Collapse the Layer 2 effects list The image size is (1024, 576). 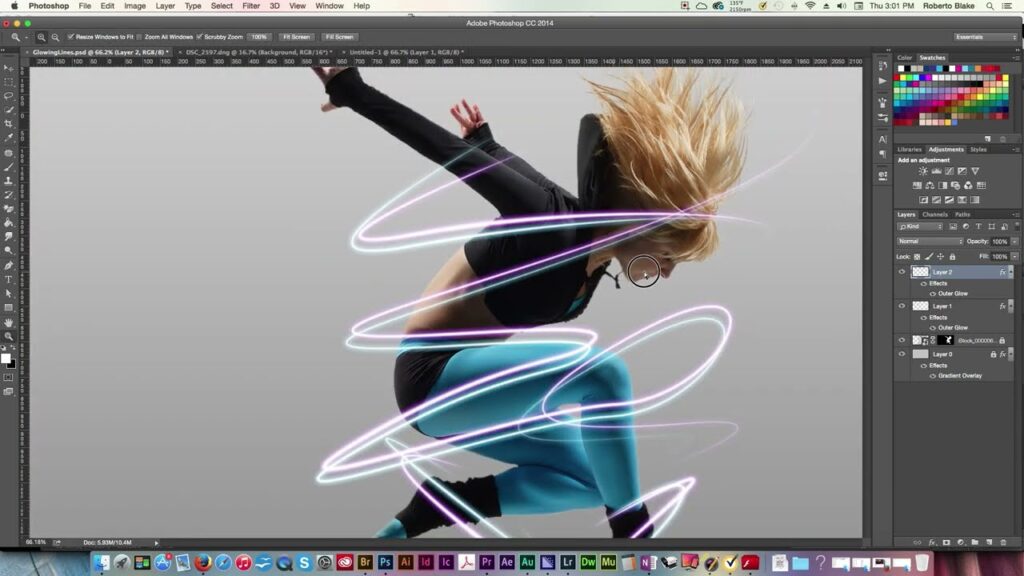pyautogui.click(x=1010, y=272)
